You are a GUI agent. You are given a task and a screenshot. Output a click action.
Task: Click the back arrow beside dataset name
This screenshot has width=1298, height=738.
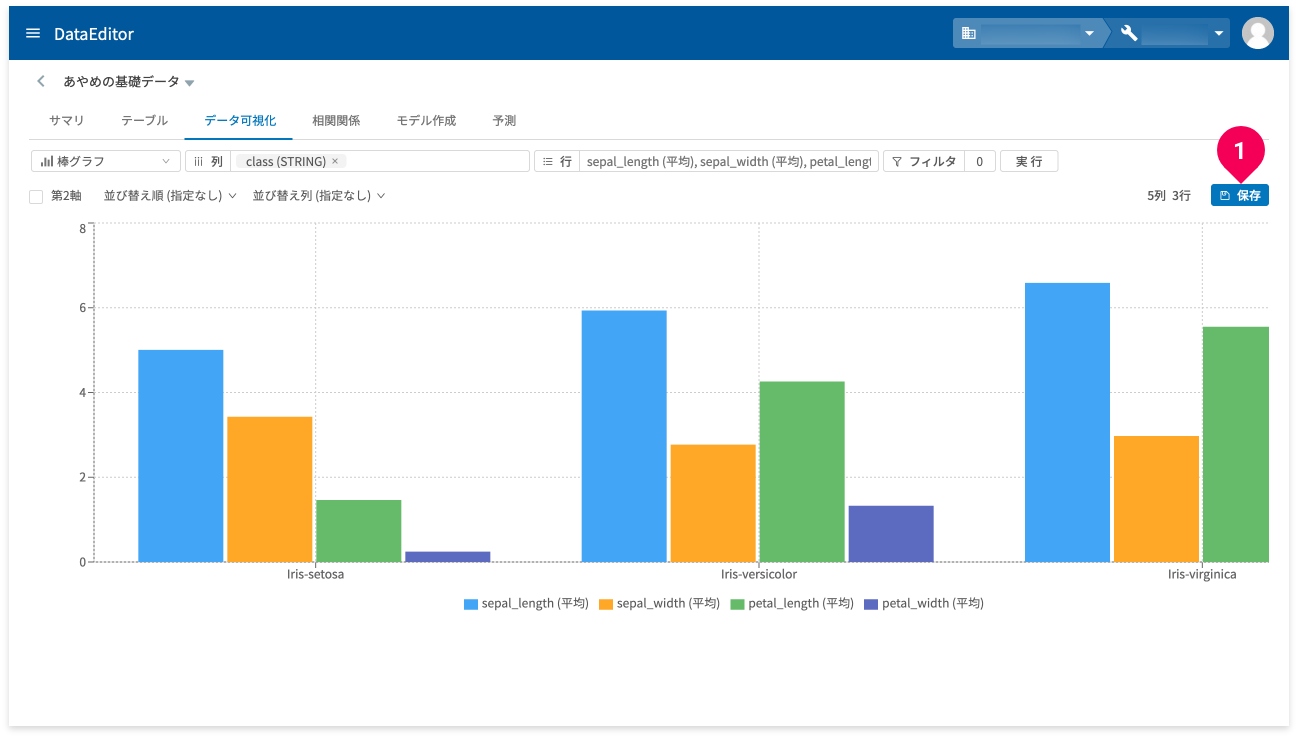[41, 81]
